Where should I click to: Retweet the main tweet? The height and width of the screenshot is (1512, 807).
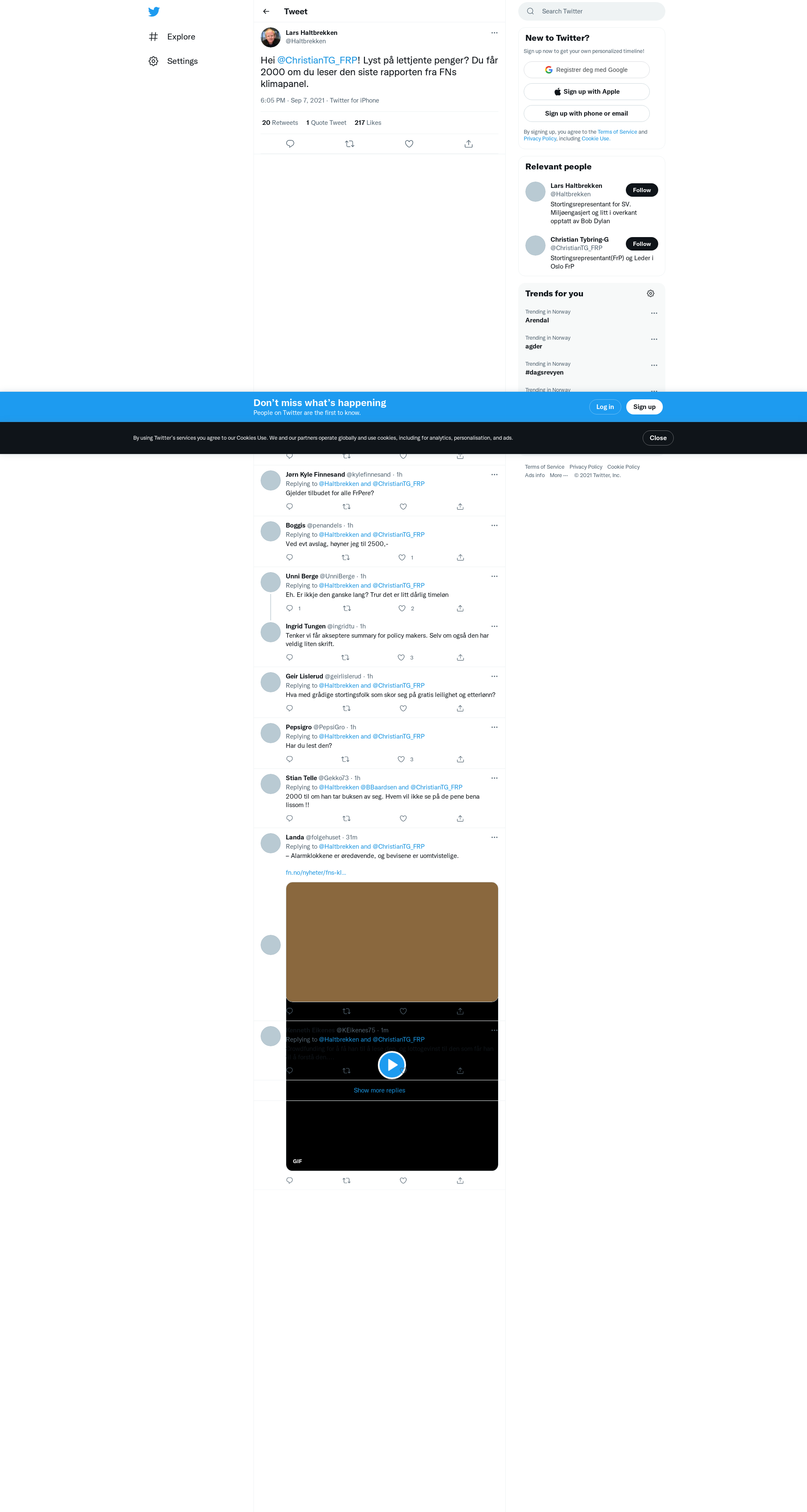coord(350,144)
